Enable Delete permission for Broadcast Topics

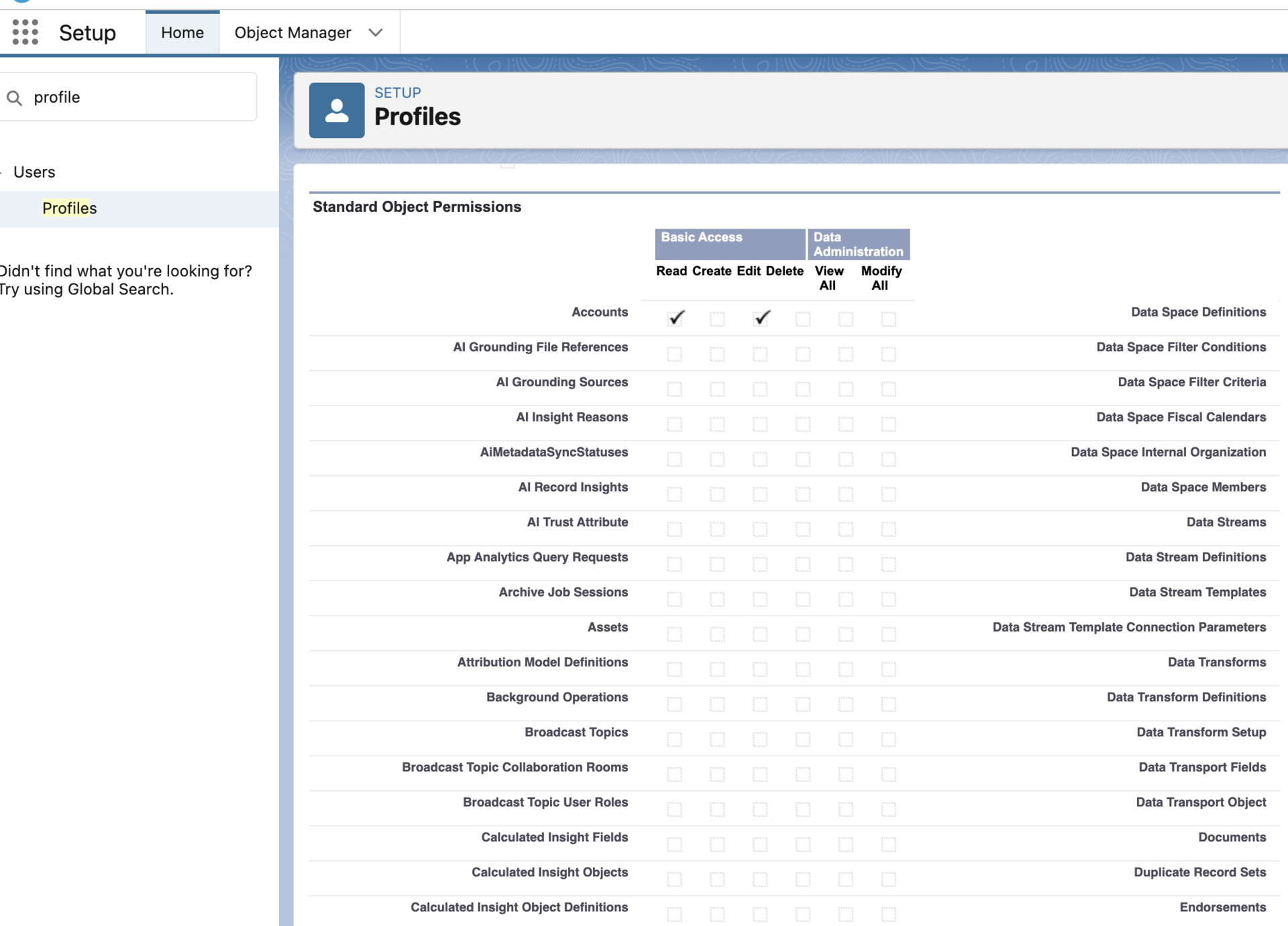[x=803, y=740]
